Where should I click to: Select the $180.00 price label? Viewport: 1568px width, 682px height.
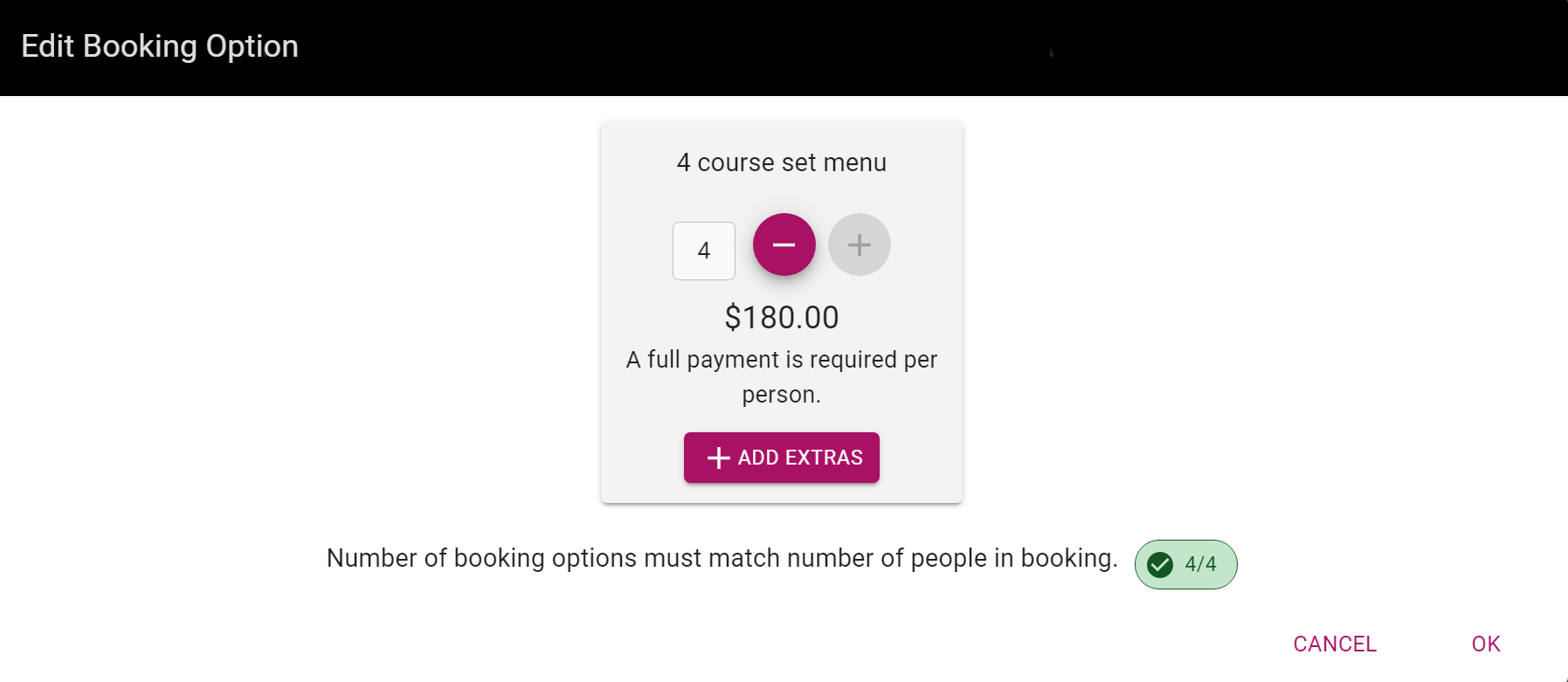pyautogui.click(x=781, y=317)
